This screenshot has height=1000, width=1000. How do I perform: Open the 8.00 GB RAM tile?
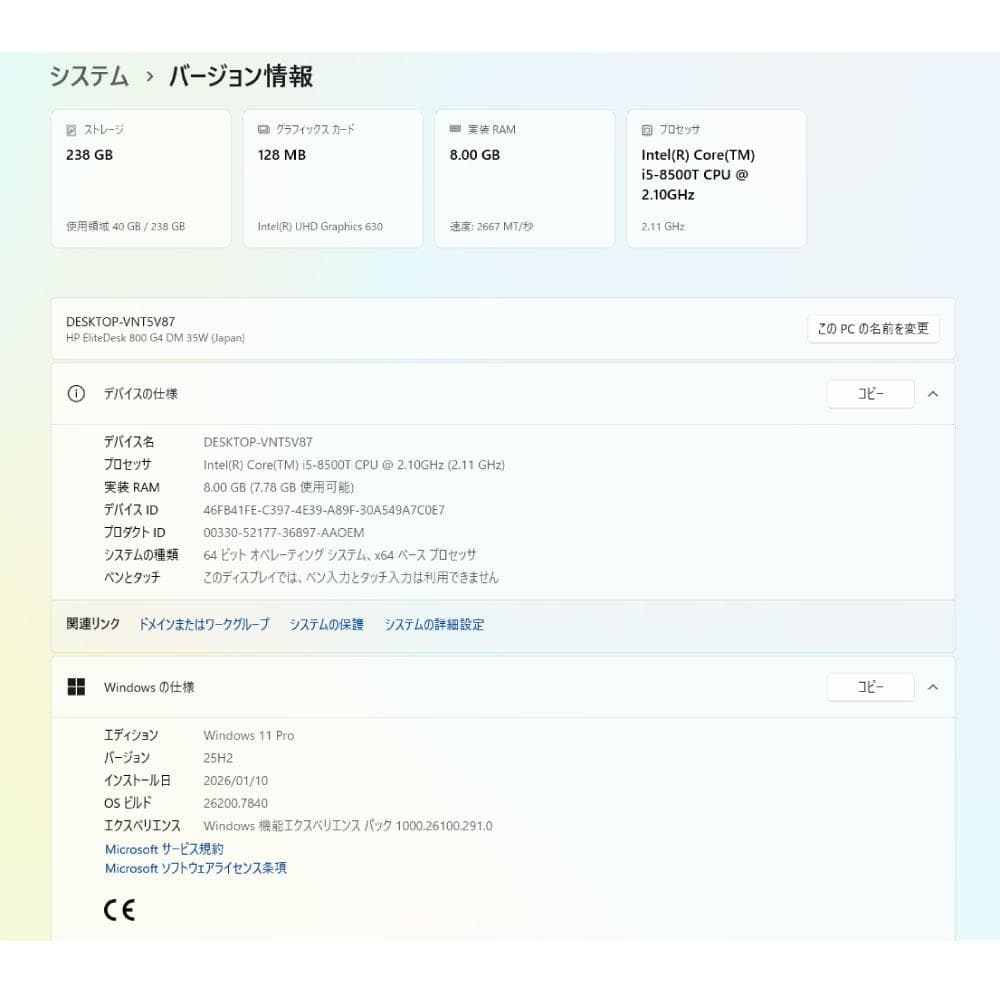coord(525,178)
